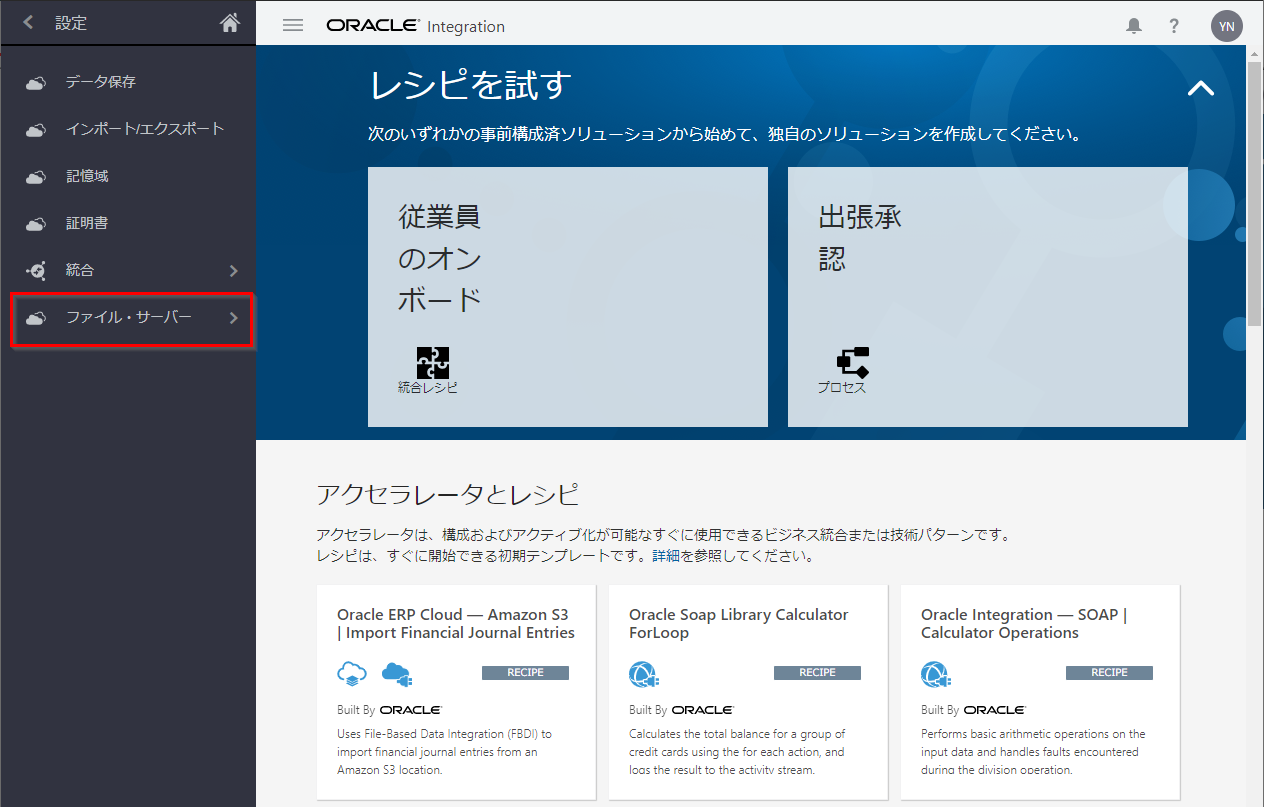The height and width of the screenshot is (807, 1264).
Task: Expand the 統合 submenu
Action: pos(233,271)
